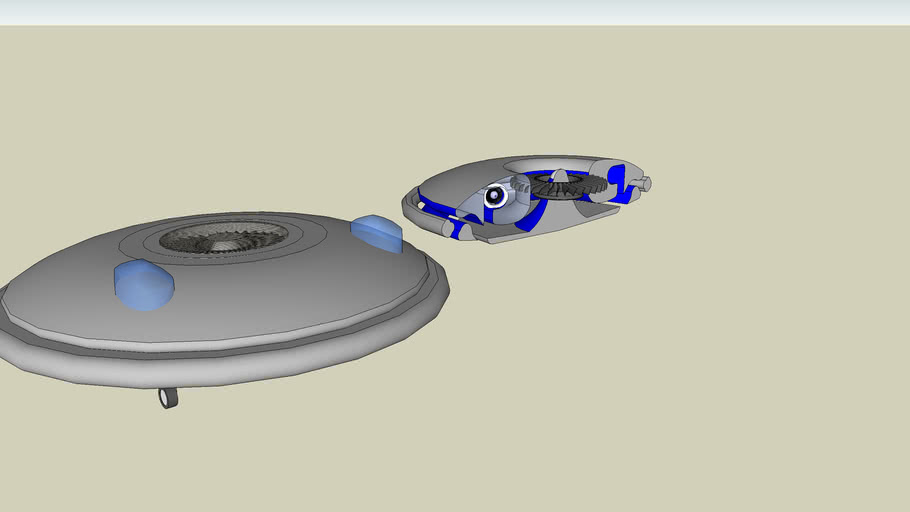910x512 pixels.
Task: Click the left blue dome on the large saucer
Action: [x=144, y=283]
